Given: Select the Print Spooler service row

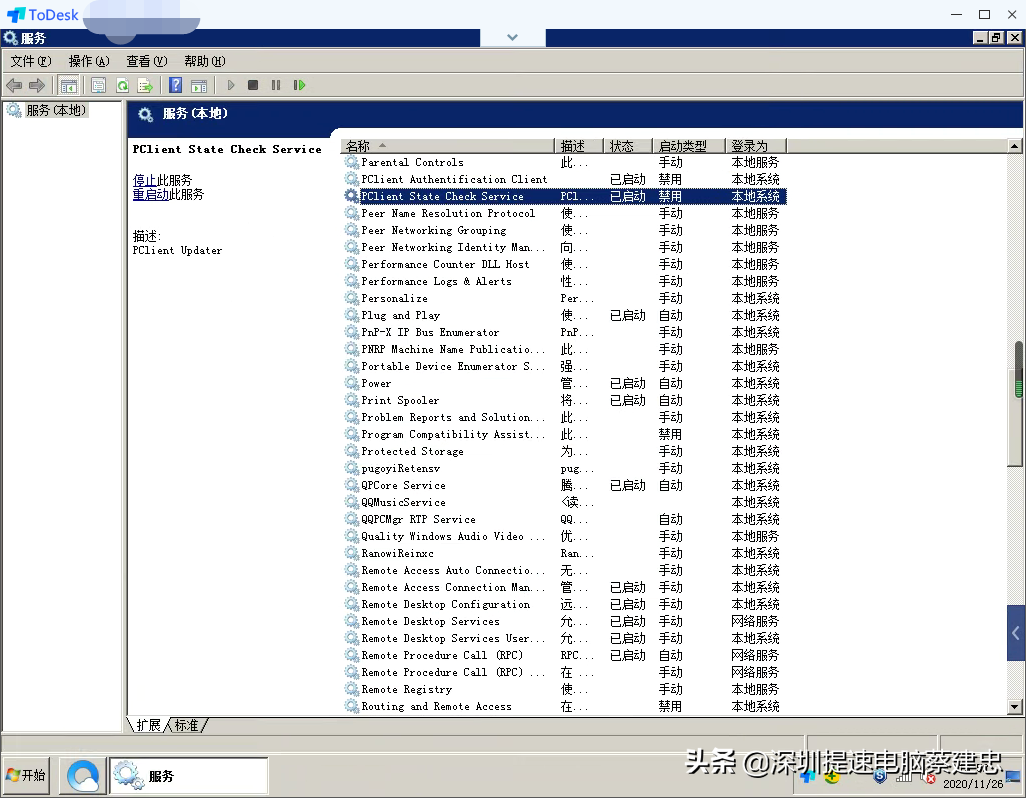Looking at the screenshot, I should pyautogui.click(x=400, y=400).
